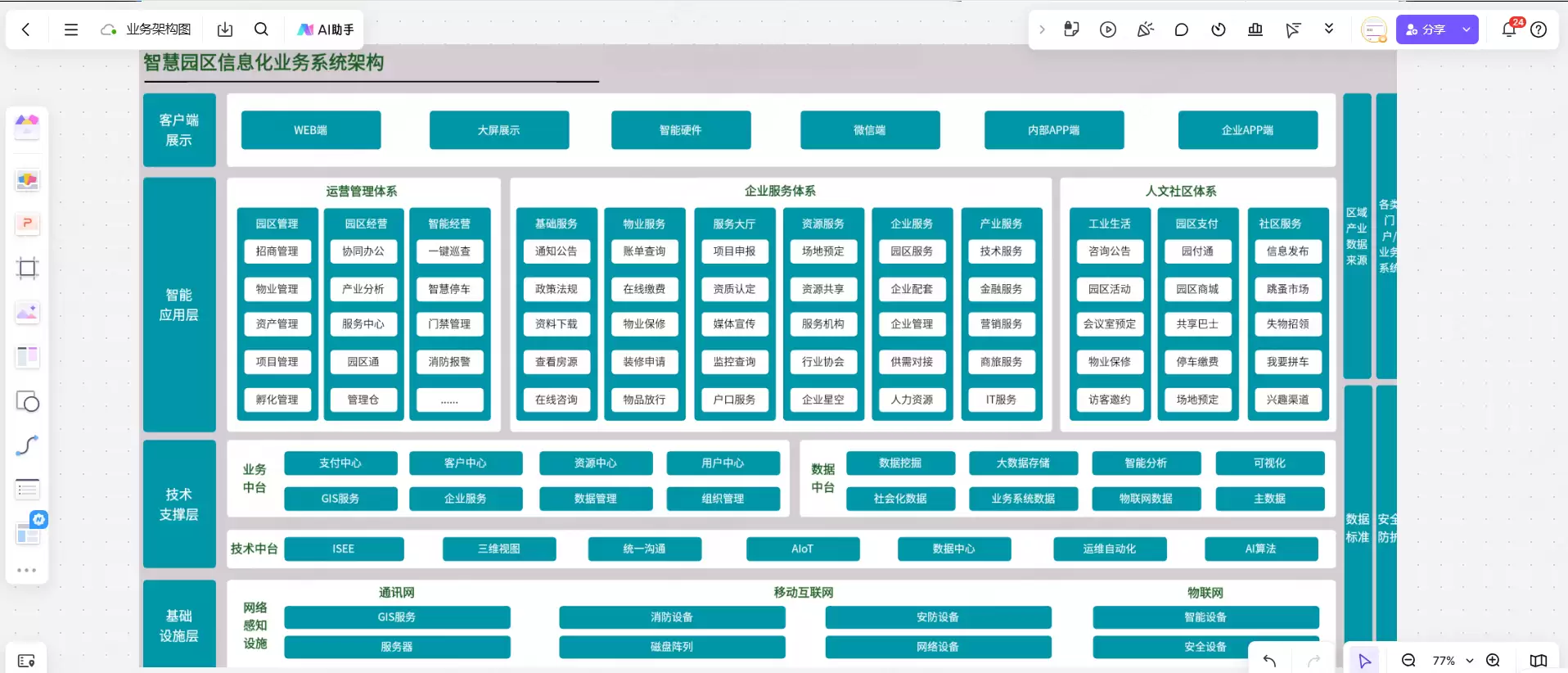Open version history clock icon

[1219, 29]
